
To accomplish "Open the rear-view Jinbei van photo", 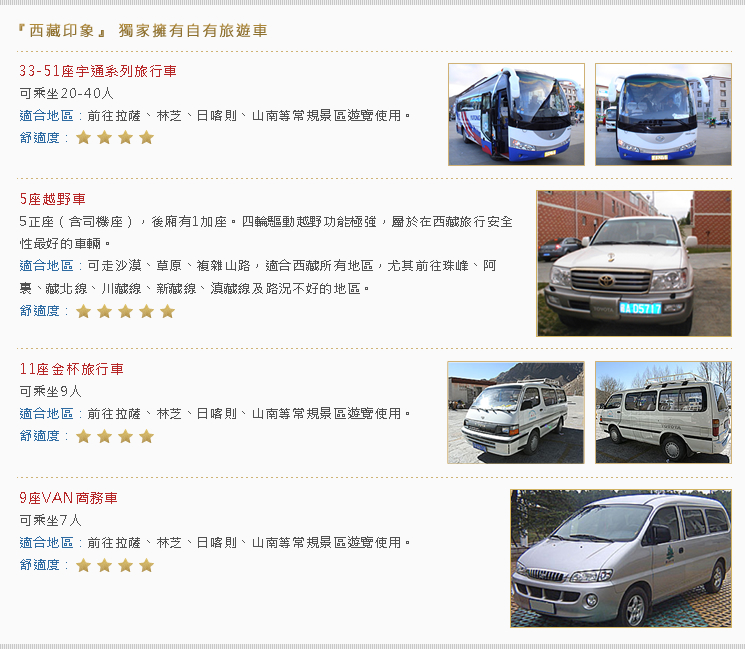I will tap(663, 412).
